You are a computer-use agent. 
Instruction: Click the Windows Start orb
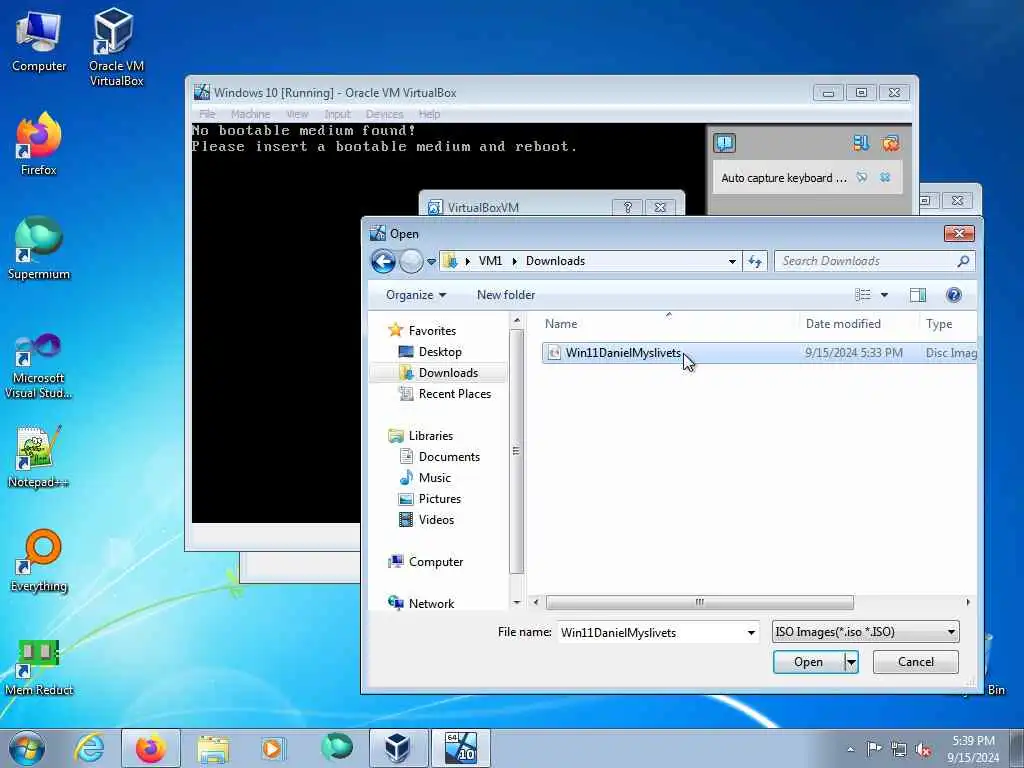27,748
